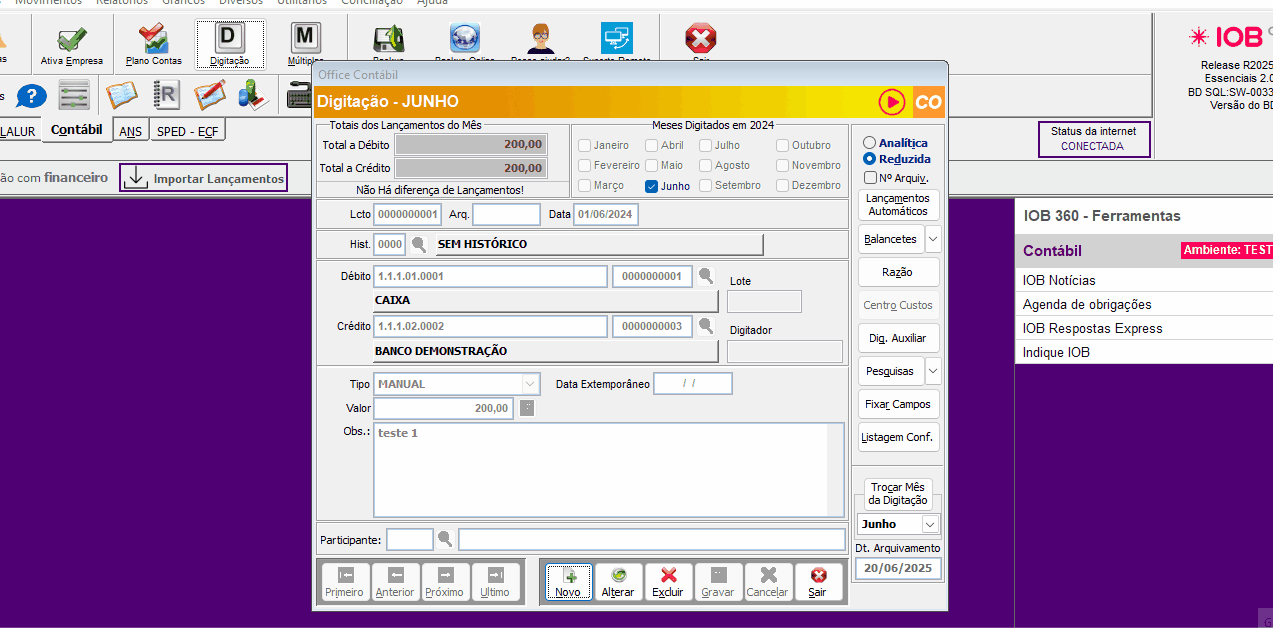This screenshot has height=628, width=1273.
Task: Select the Analítica radio option
Action: point(870,143)
